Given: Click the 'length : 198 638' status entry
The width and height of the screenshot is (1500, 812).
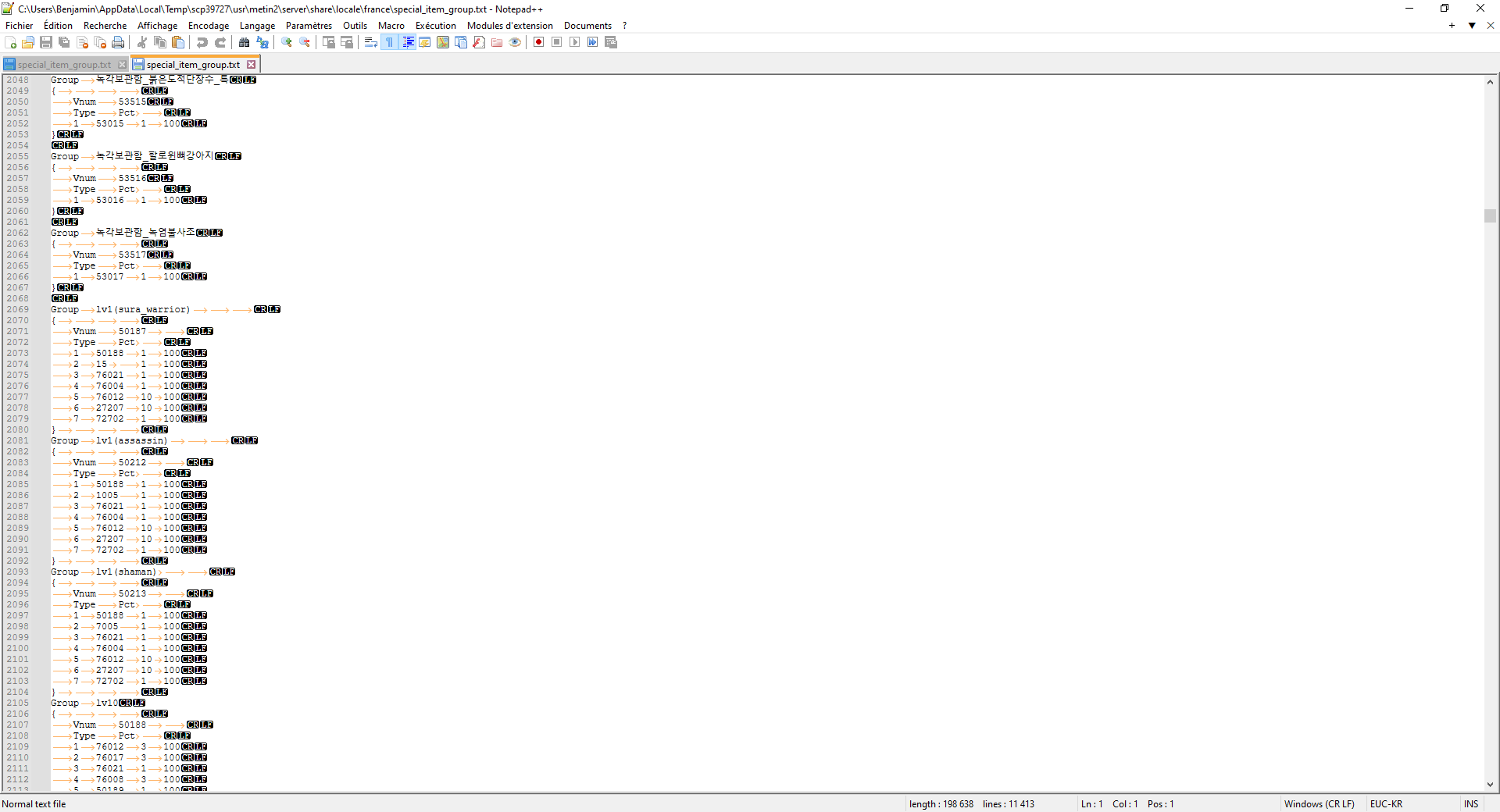Looking at the screenshot, I should [x=941, y=804].
